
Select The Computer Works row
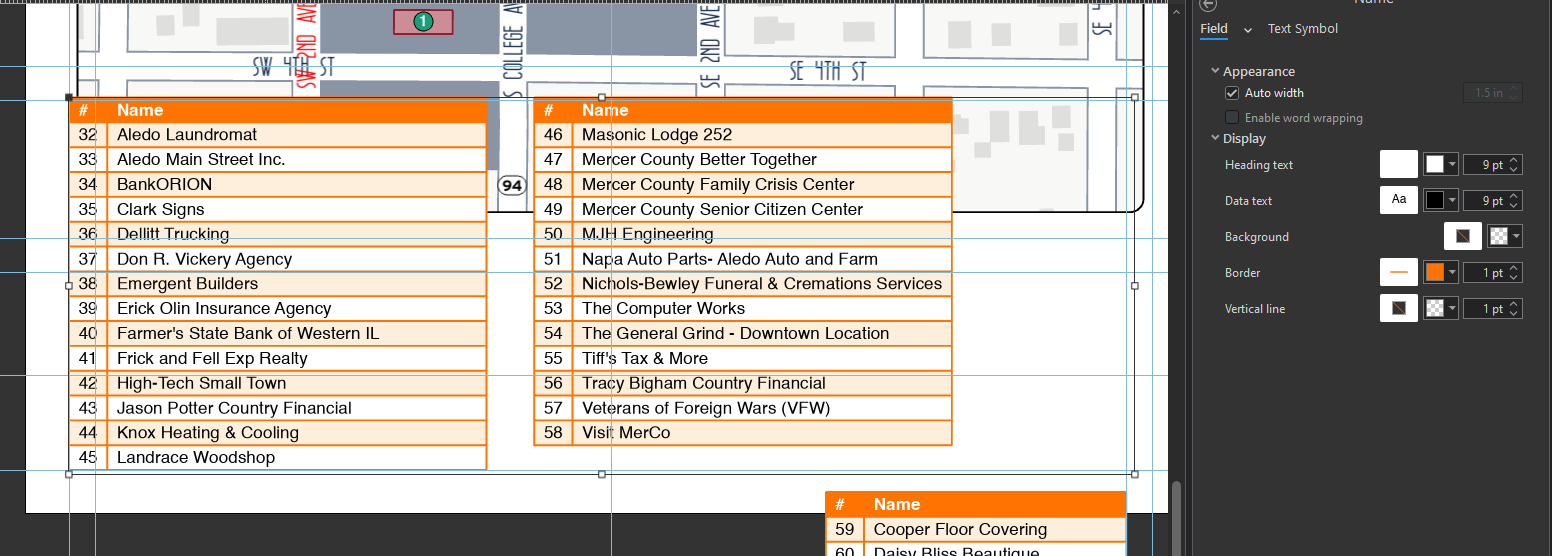pyautogui.click(x=743, y=308)
